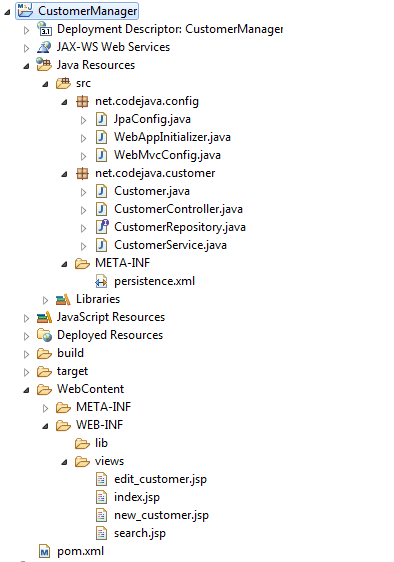Click the JpaConfig.java file icon

click(101, 119)
